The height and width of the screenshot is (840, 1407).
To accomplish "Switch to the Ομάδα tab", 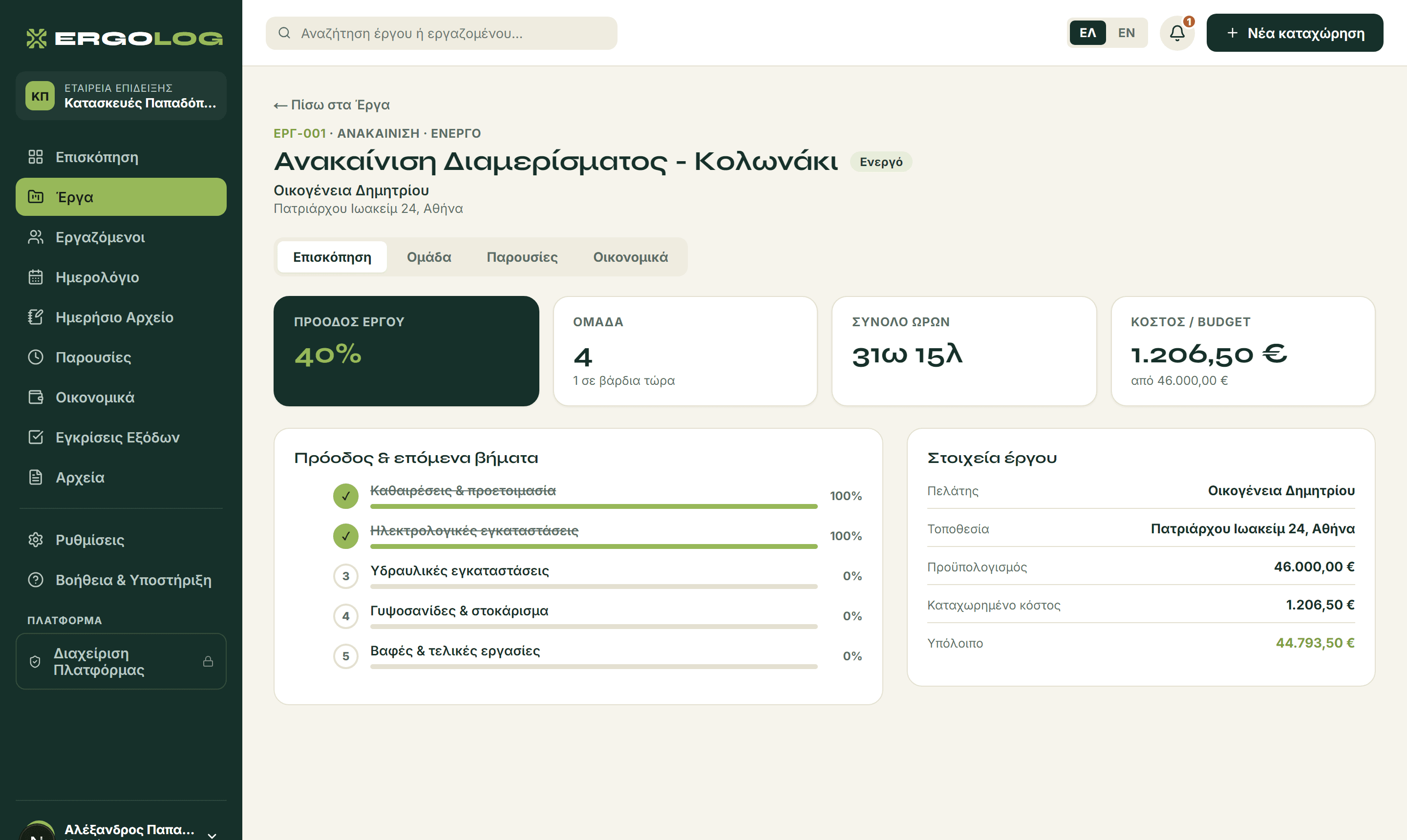I will point(428,257).
